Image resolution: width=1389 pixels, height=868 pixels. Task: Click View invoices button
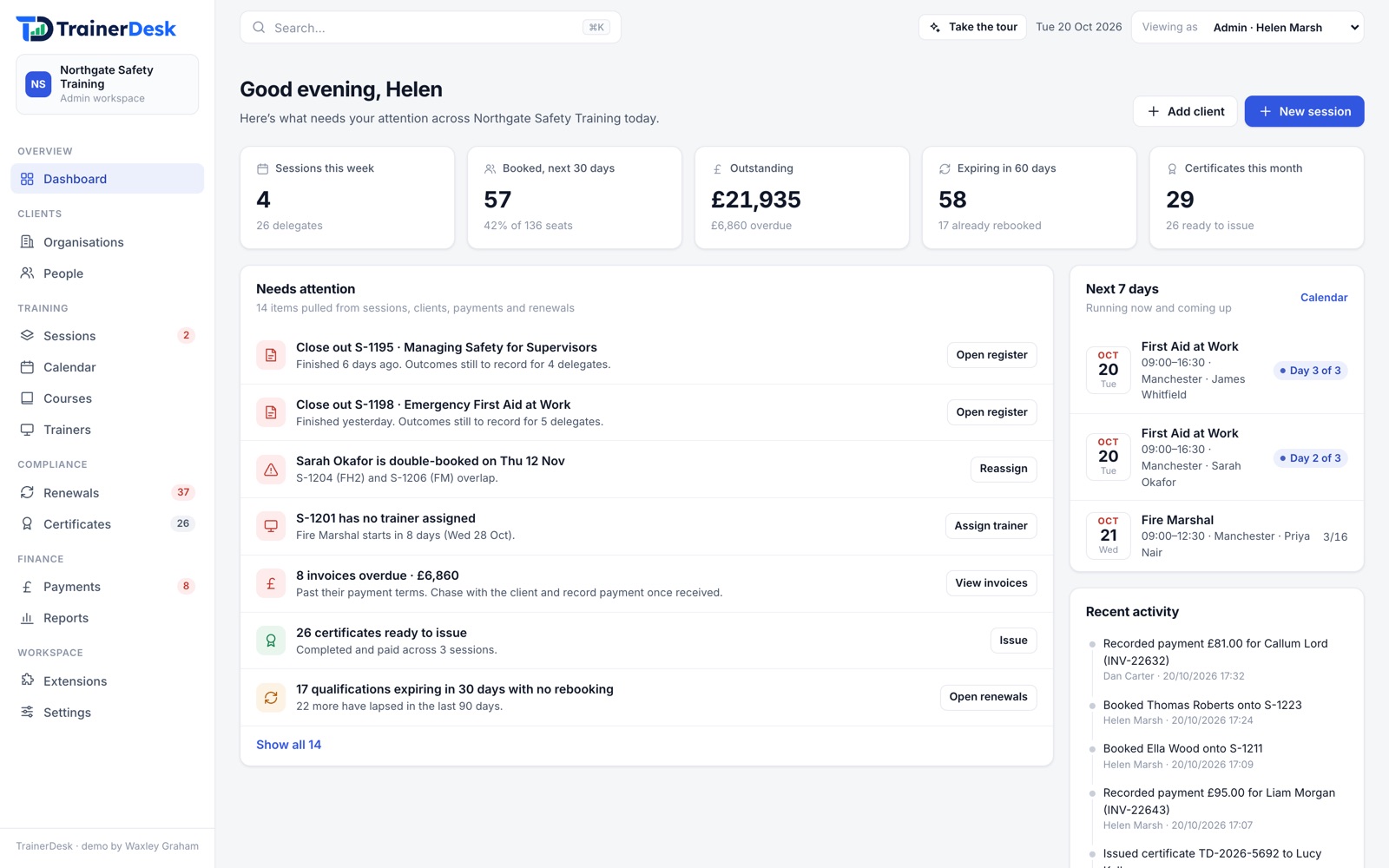tap(991, 583)
